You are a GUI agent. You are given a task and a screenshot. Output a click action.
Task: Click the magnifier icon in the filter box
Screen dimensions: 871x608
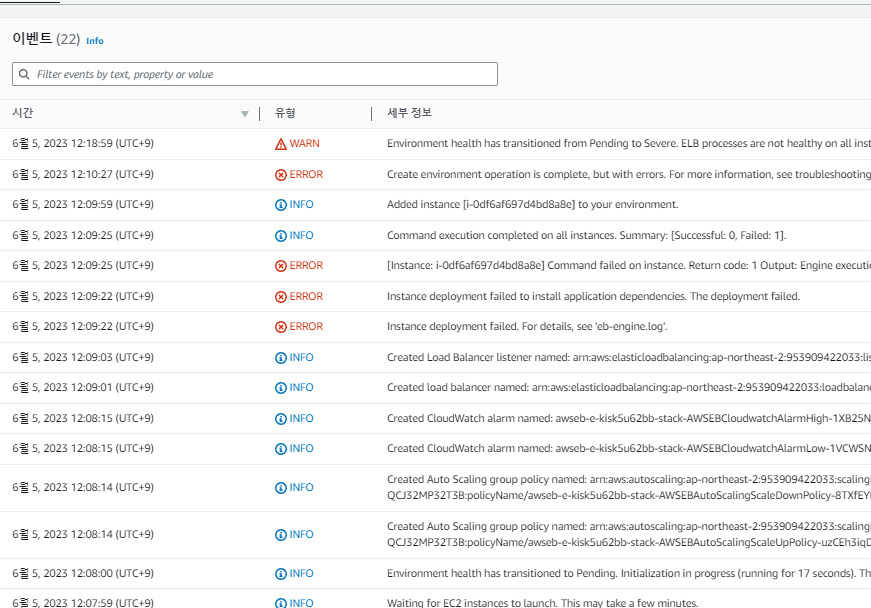24,74
